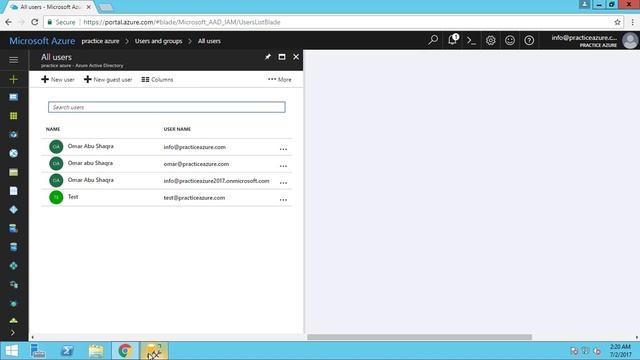This screenshot has height=360, width=640.
Task: Select the Test user name
Action: click(x=73, y=197)
